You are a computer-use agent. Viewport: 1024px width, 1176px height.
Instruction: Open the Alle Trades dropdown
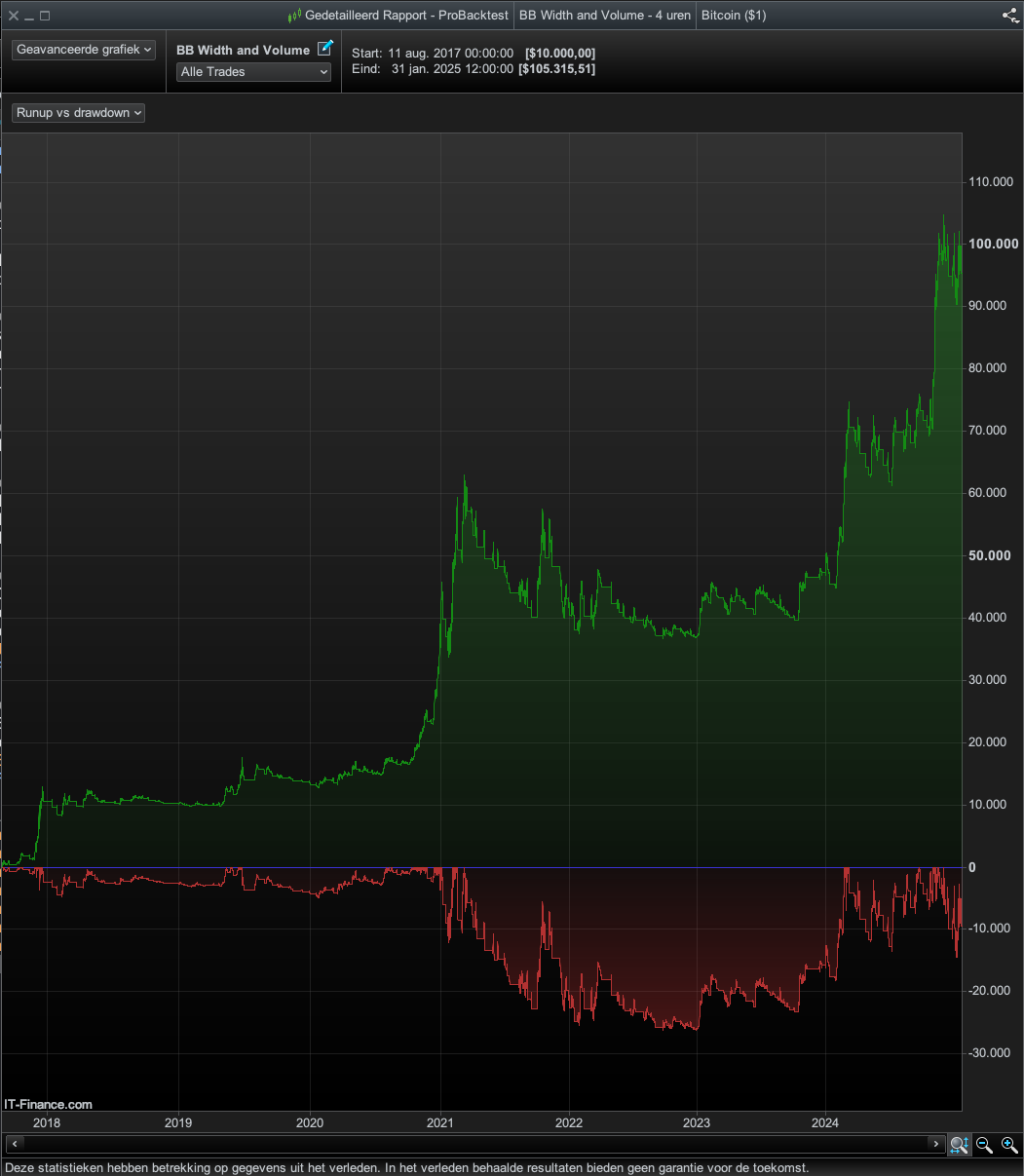(254, 72)
